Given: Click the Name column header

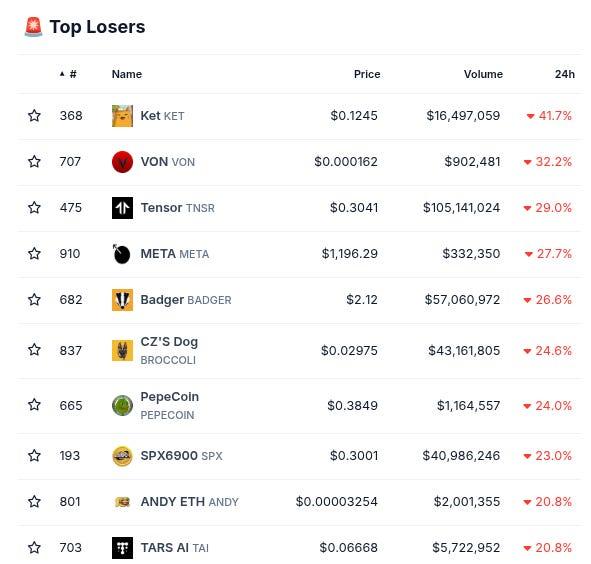Looking at the screenshot, I should [x=127, y=74].
